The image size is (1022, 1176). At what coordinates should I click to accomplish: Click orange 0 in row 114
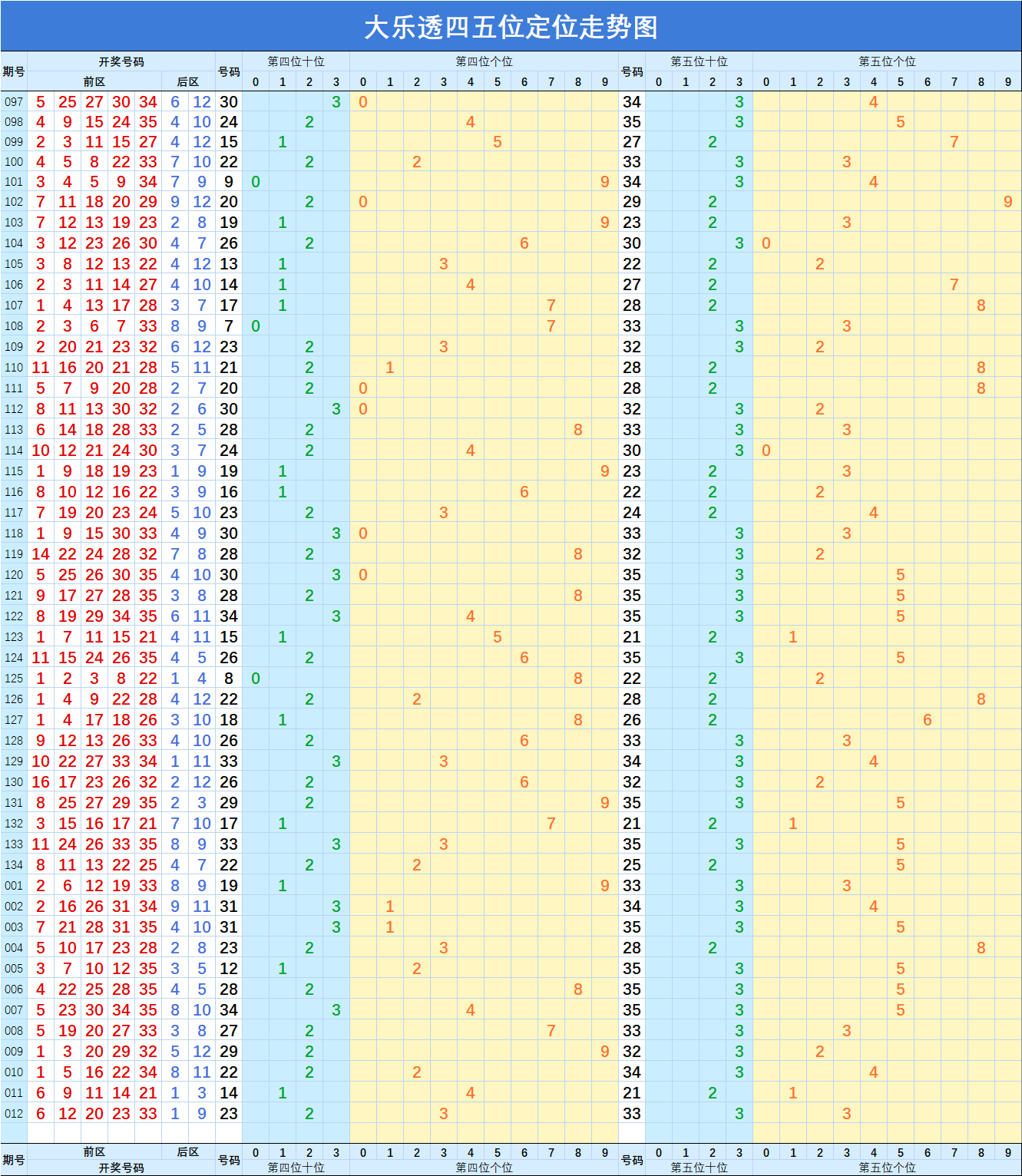pyautogui.click(x=766, y=450)
